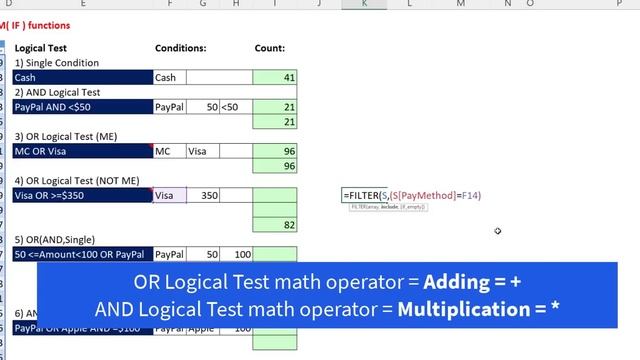The image size is (640, 360).
Task: Click the '2) AND Logical Test' label
Action: pos(57,92)
